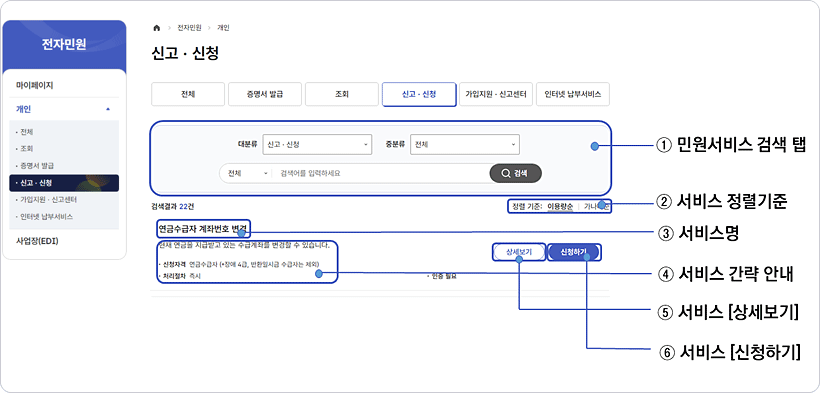Viewport: 820px width, 393px height.
Task: Open the 대분류 dropdown
Action: point(317,144)
